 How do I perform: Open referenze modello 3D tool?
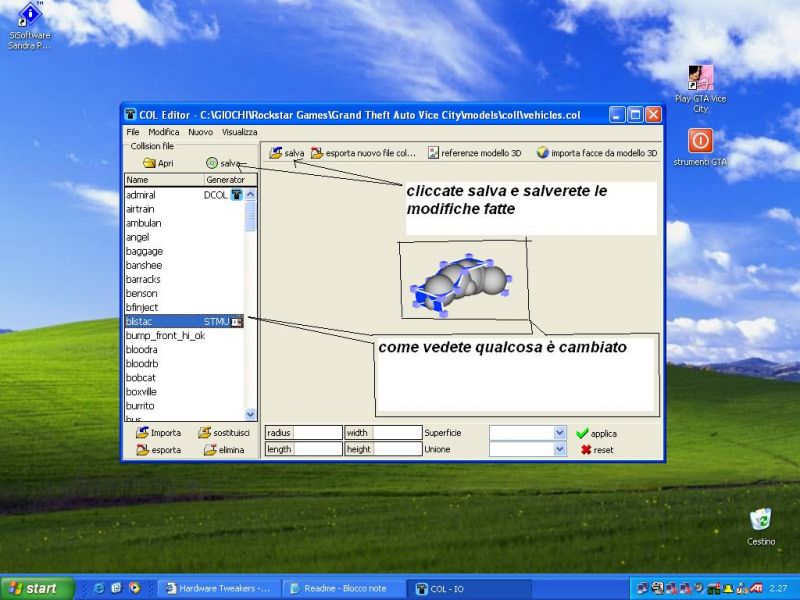click(434, 153)
